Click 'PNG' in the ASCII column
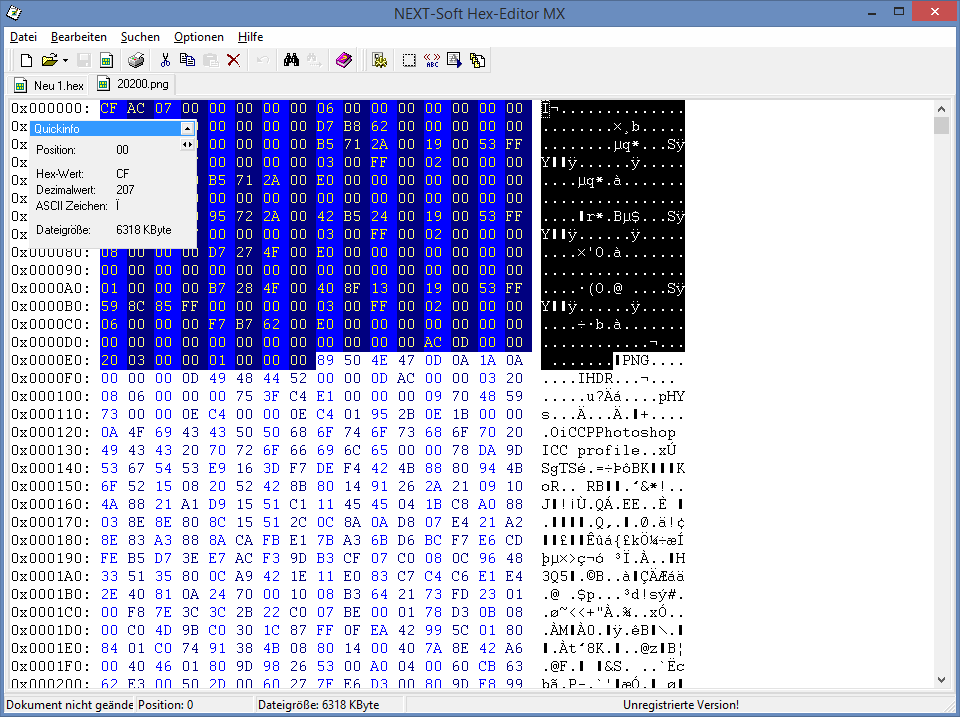The width and height of the screenshot is (960, 717). click(636, 360)
